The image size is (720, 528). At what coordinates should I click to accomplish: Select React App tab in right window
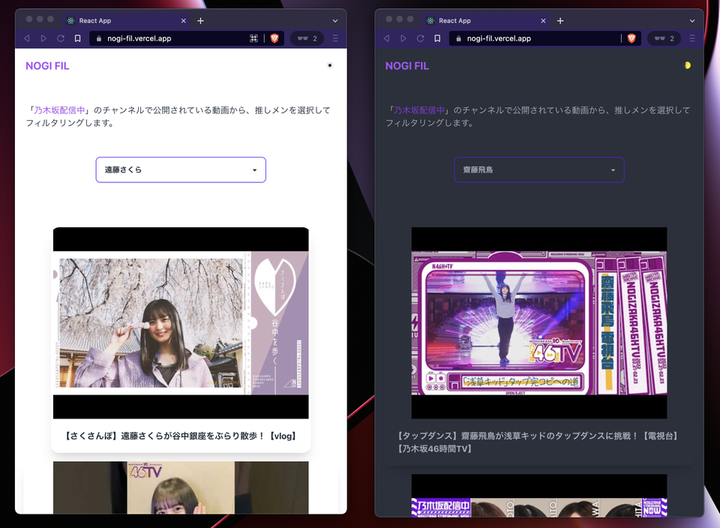(486, 21)
